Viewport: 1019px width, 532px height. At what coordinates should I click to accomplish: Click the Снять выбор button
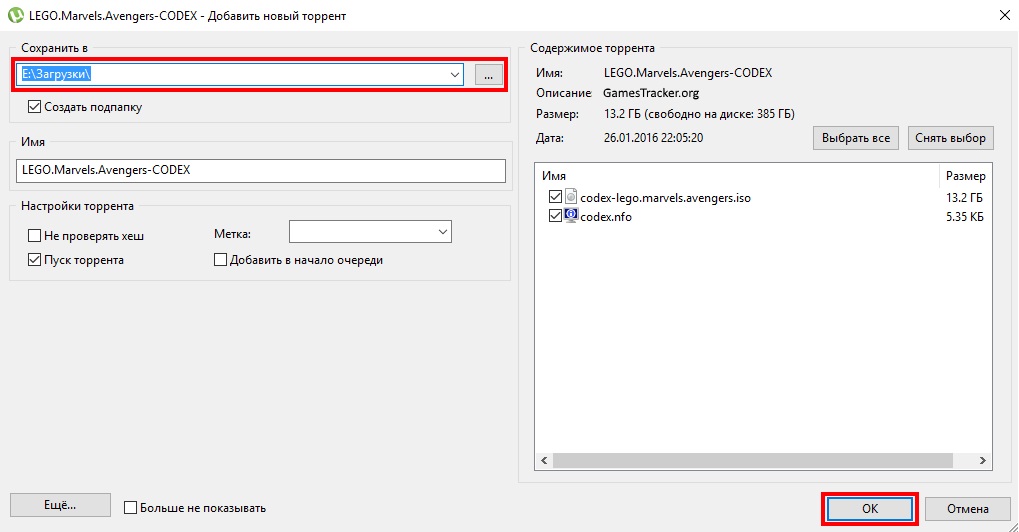tap(951, 138)
